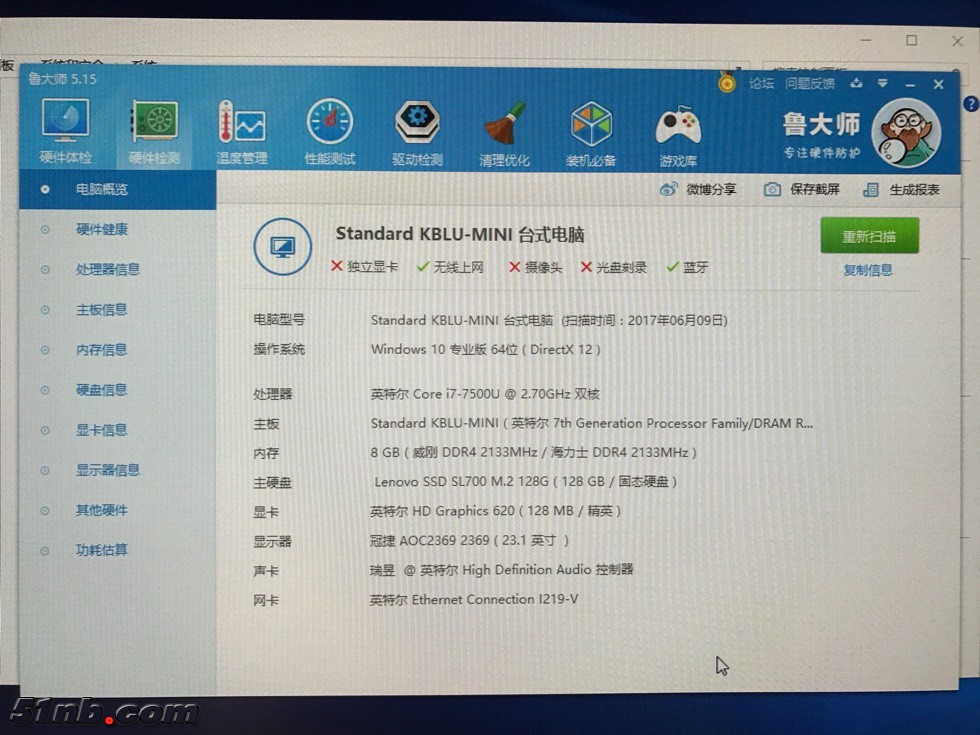Click the upload tray icon beside 问题反馈
980x735 pixels.
point(856,84)
